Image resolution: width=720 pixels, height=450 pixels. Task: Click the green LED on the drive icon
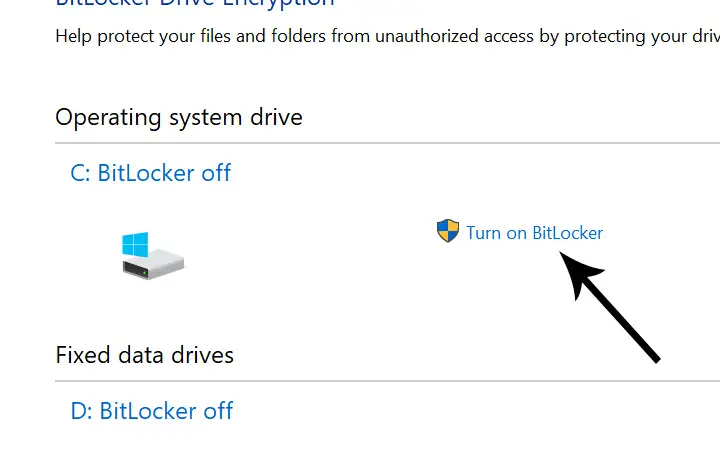click(x=145, y=273)
